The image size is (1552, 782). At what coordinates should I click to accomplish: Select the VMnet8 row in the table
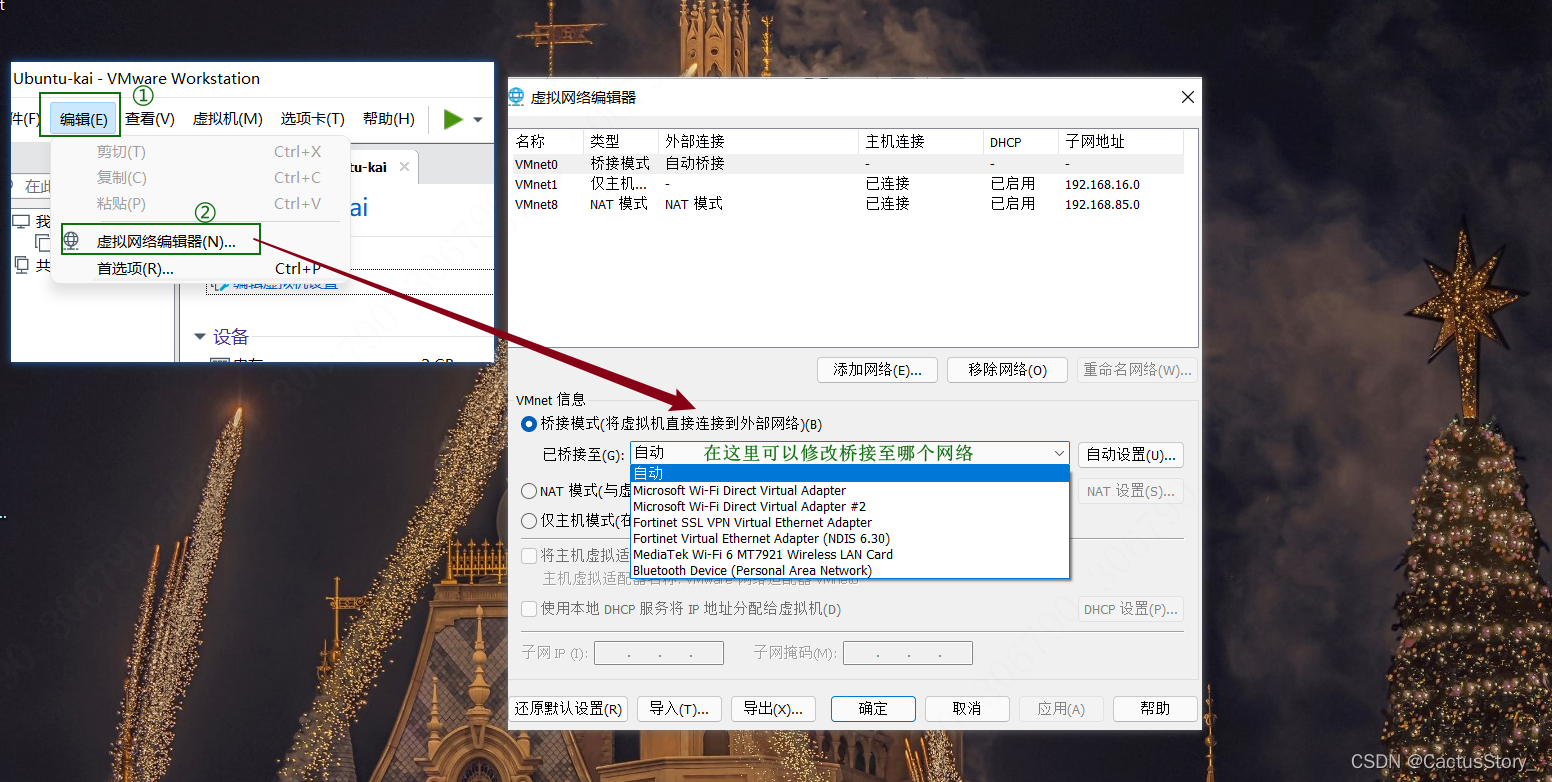click(x=848, y=204)
